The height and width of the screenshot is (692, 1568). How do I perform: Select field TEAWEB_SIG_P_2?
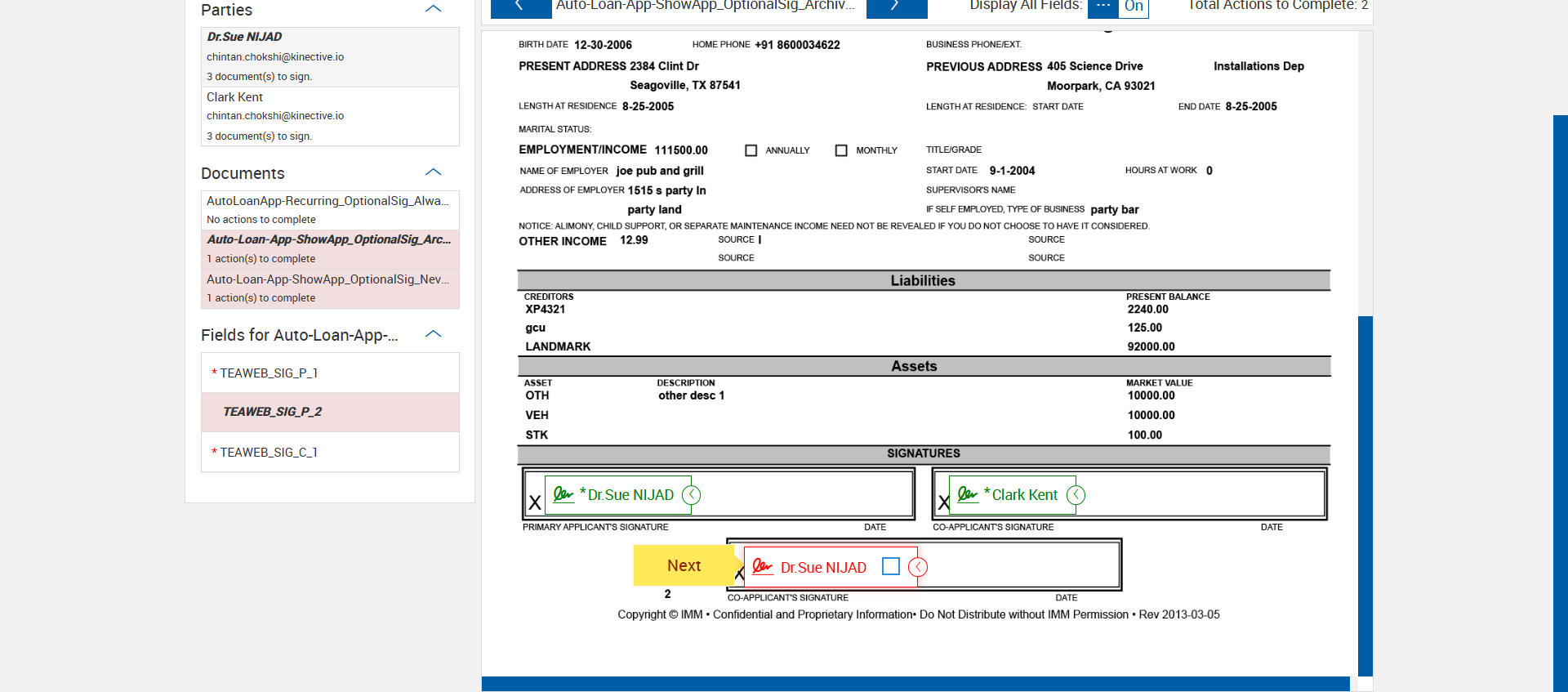[330, 412]
